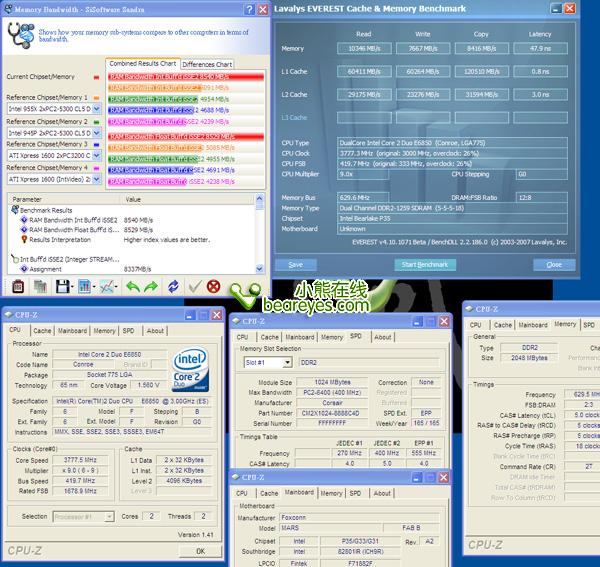Open the Reference Chipset/Memory 1 dropdown
The width and height of the screenshot is (600, 567).
96,109
